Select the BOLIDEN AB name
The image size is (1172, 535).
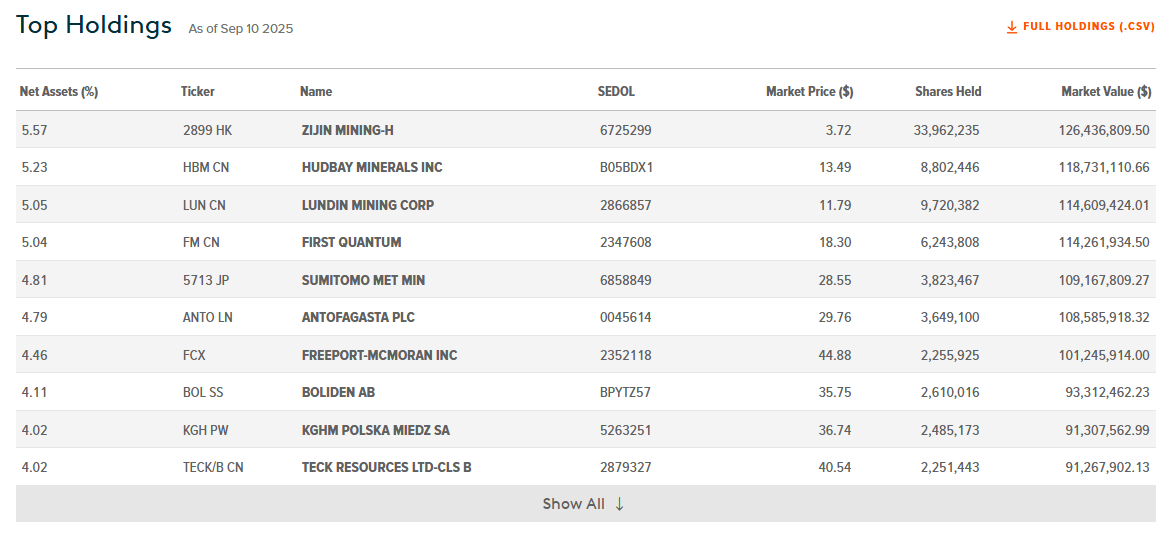click(x=339, y=392)
